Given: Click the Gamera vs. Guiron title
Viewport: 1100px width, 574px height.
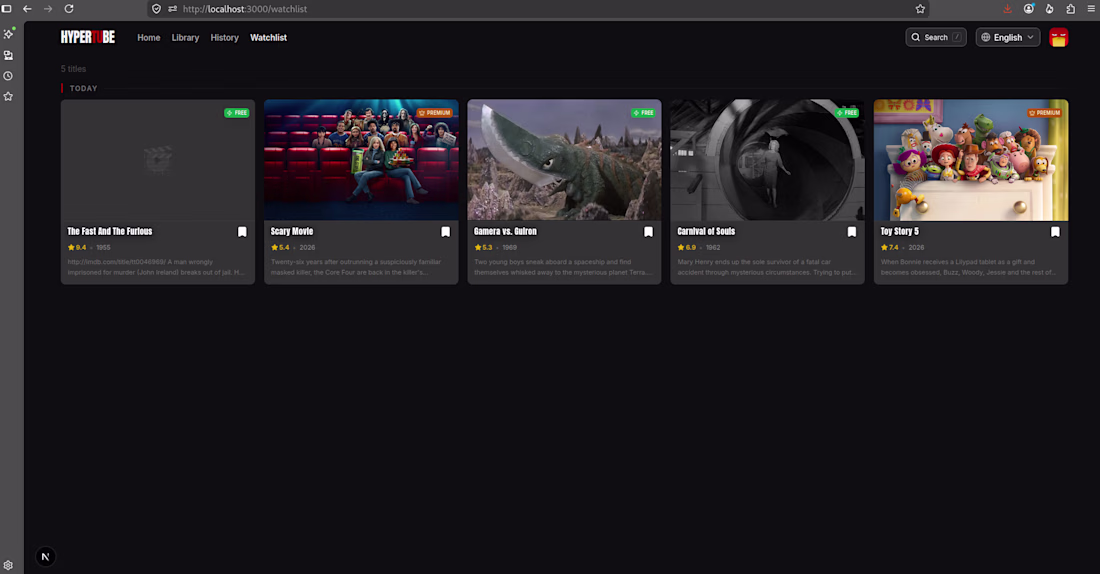Looking at the screenshot, I should coord(505,231).
